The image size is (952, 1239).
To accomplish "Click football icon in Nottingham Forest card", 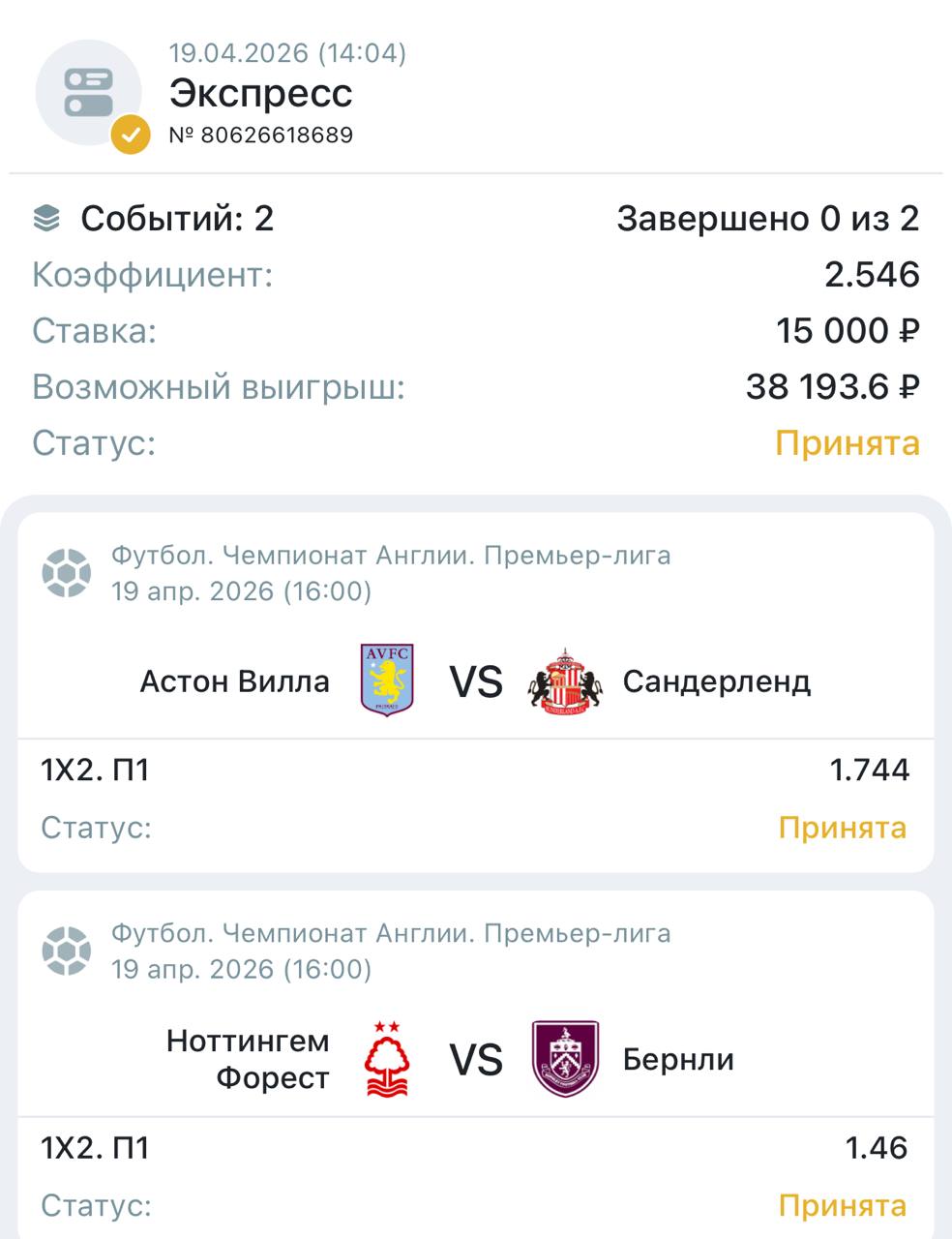I will point(67,951).
